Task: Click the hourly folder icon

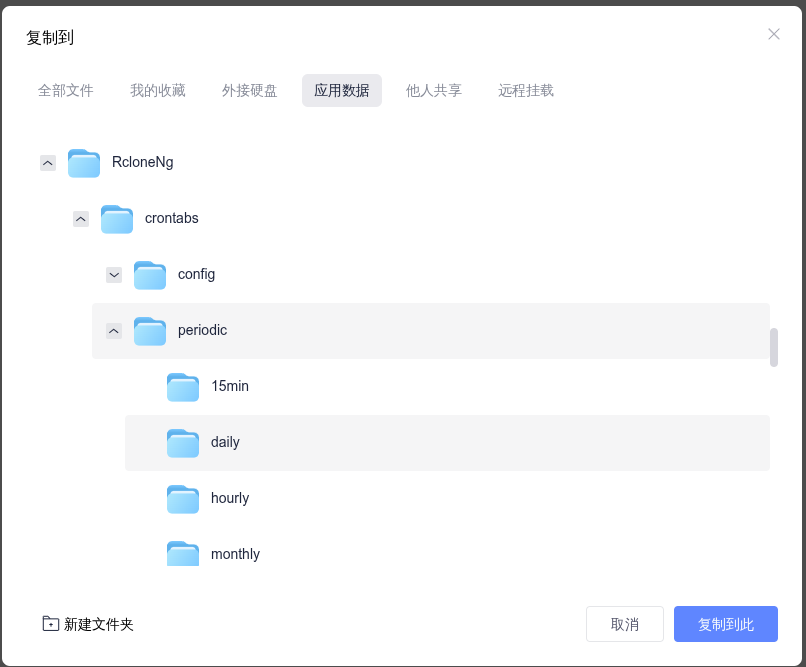Action: 182,499
